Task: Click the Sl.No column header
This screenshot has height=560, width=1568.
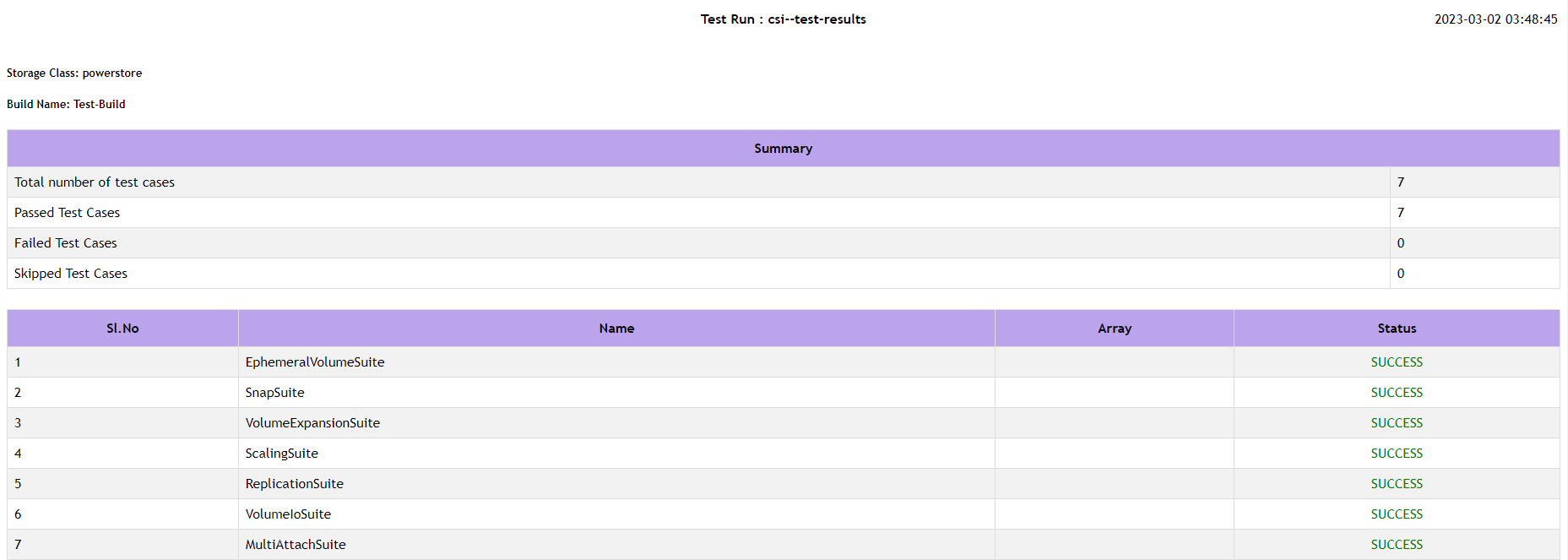Action: click(x=122, y=329)
